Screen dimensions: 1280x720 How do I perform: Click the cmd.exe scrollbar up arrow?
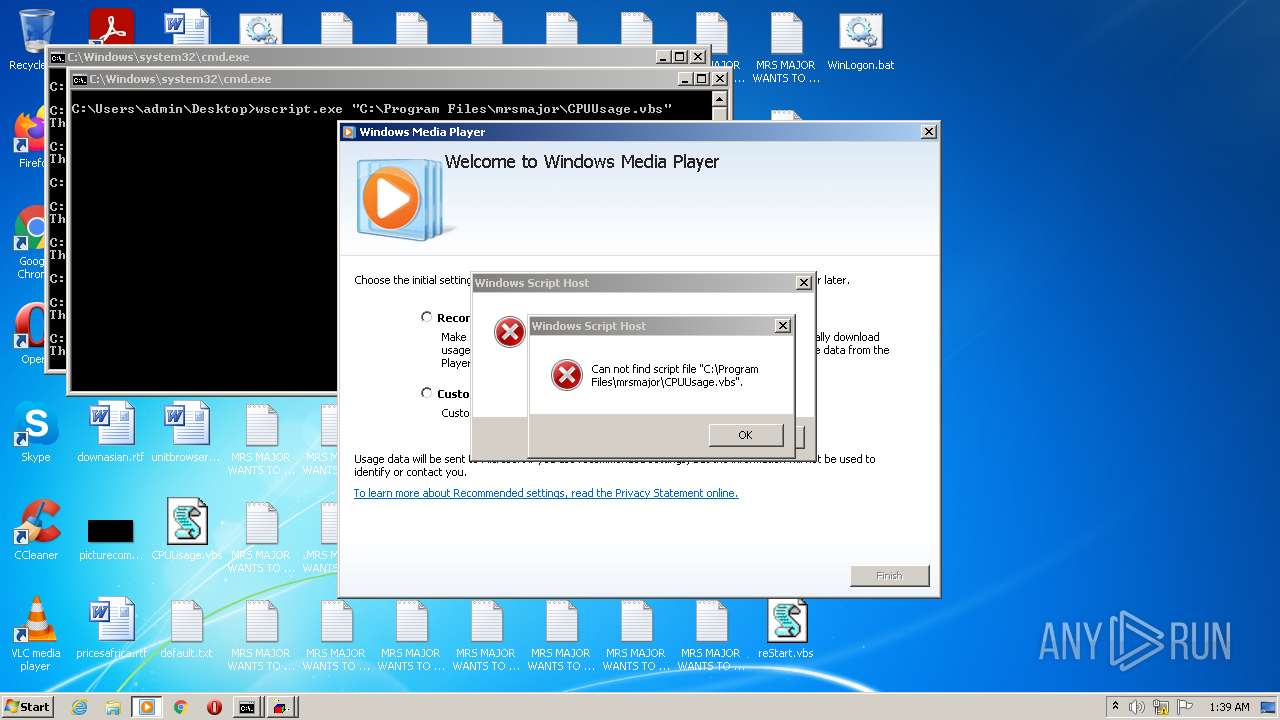point(718,100)
